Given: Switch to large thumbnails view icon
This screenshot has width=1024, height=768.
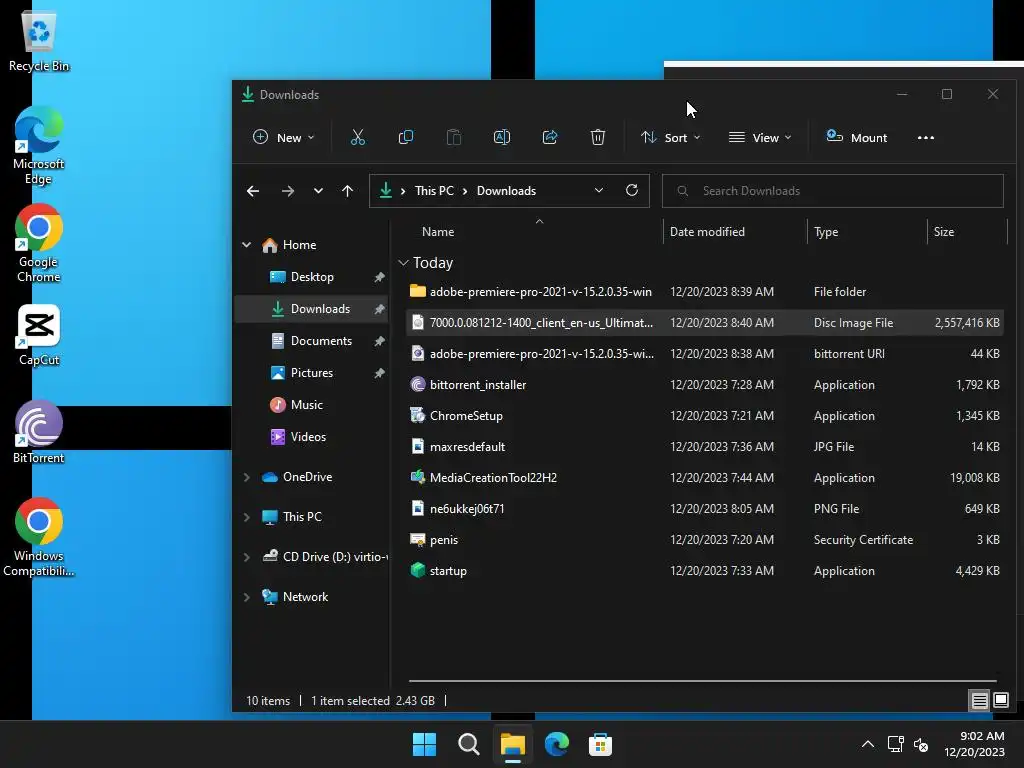Looking at the screenshot, I should [x=1000, y=701].
